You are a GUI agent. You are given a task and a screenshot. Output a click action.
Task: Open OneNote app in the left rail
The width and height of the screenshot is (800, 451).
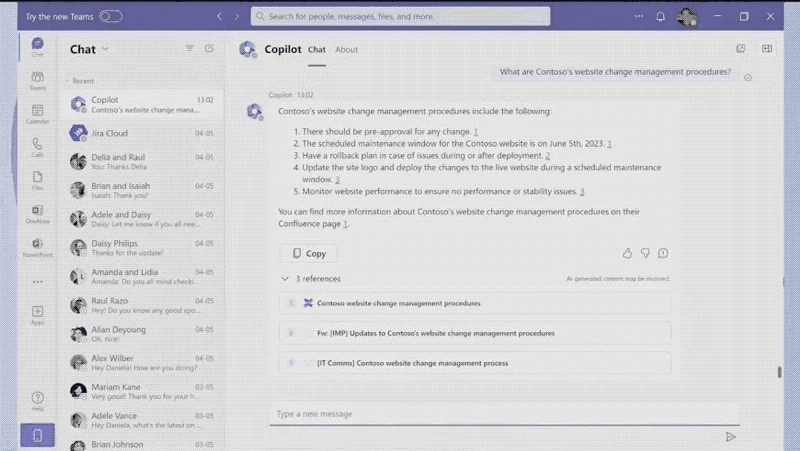pos(37,214)
